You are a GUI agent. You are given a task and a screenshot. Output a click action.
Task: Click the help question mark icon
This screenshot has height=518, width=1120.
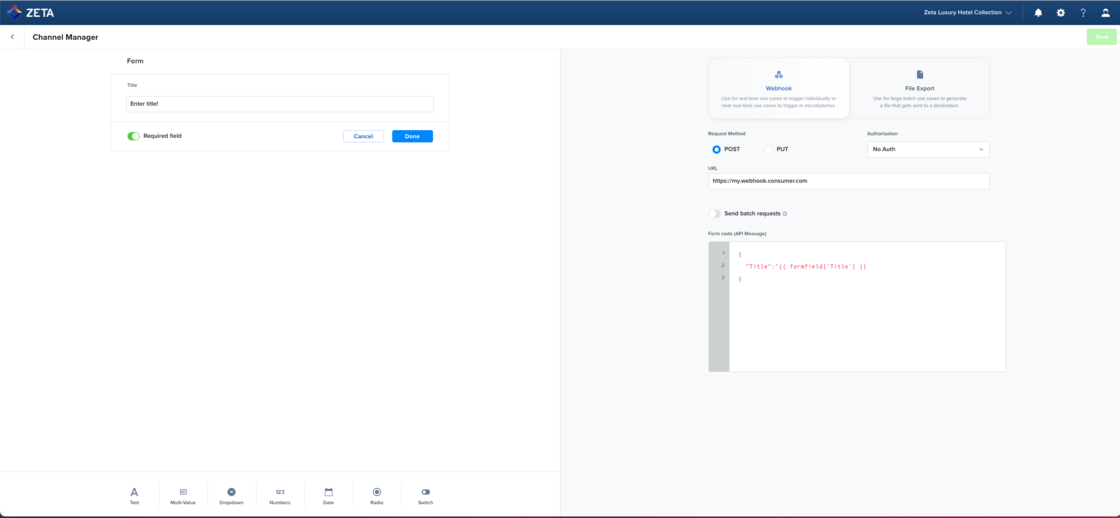pyautogui.click(x=1083, y=13)
